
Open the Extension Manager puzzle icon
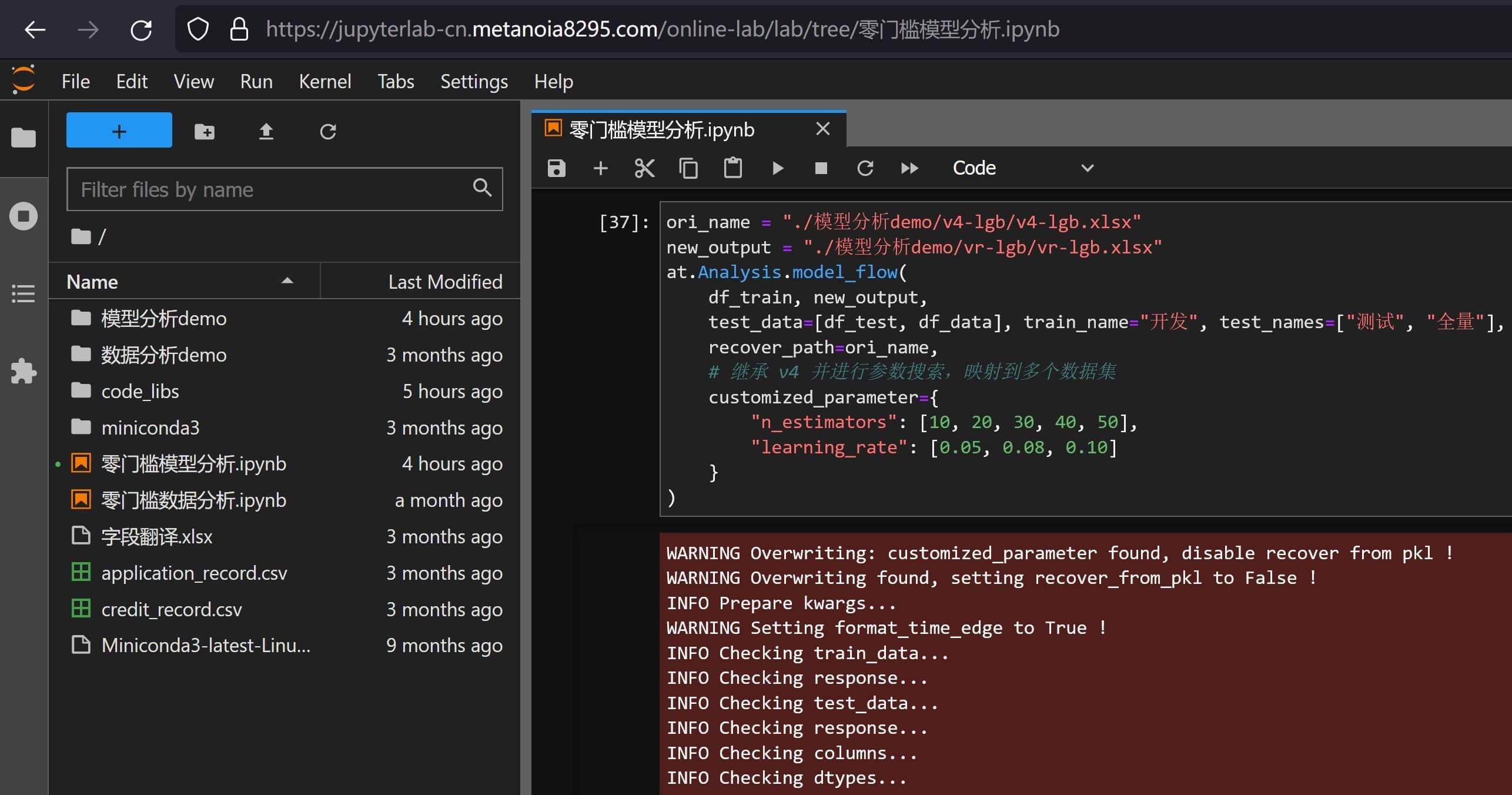(24, 371)
